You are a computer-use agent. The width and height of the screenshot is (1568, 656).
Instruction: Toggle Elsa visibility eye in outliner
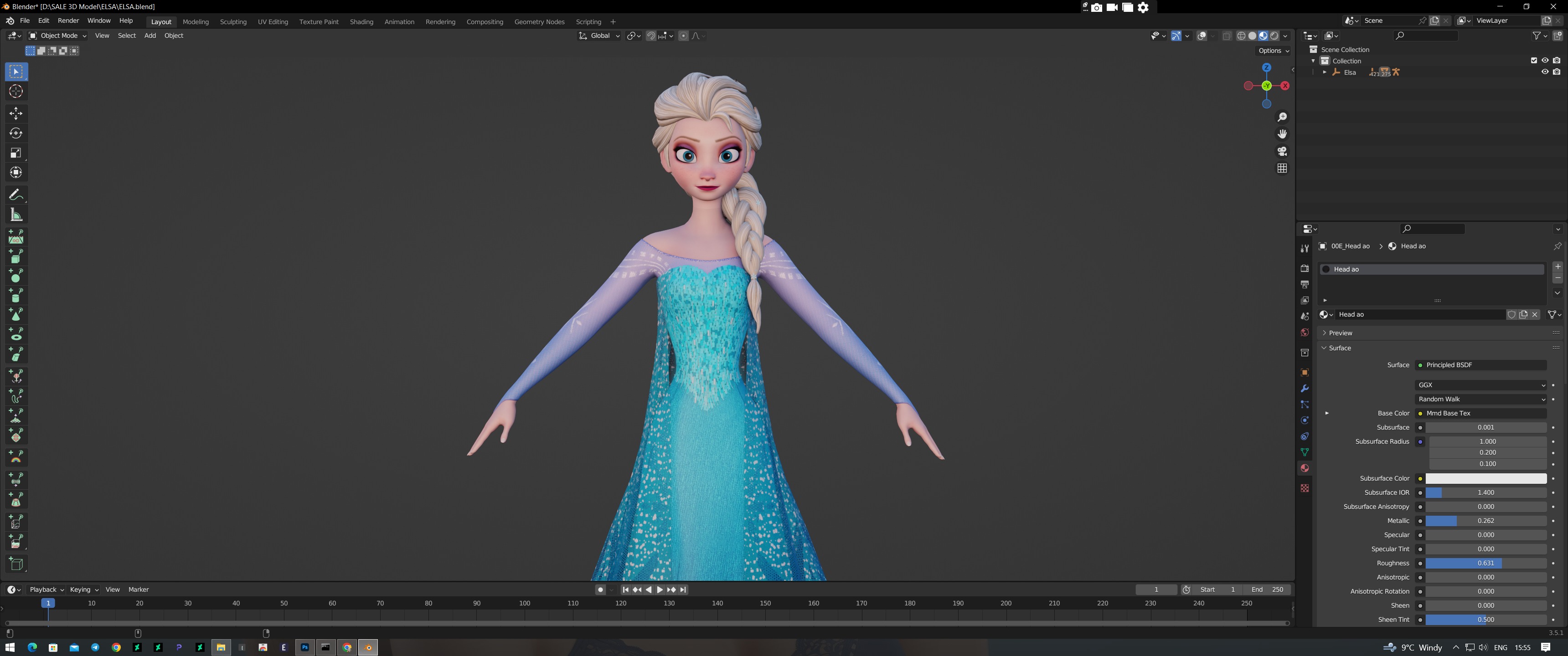[1545, 72]
